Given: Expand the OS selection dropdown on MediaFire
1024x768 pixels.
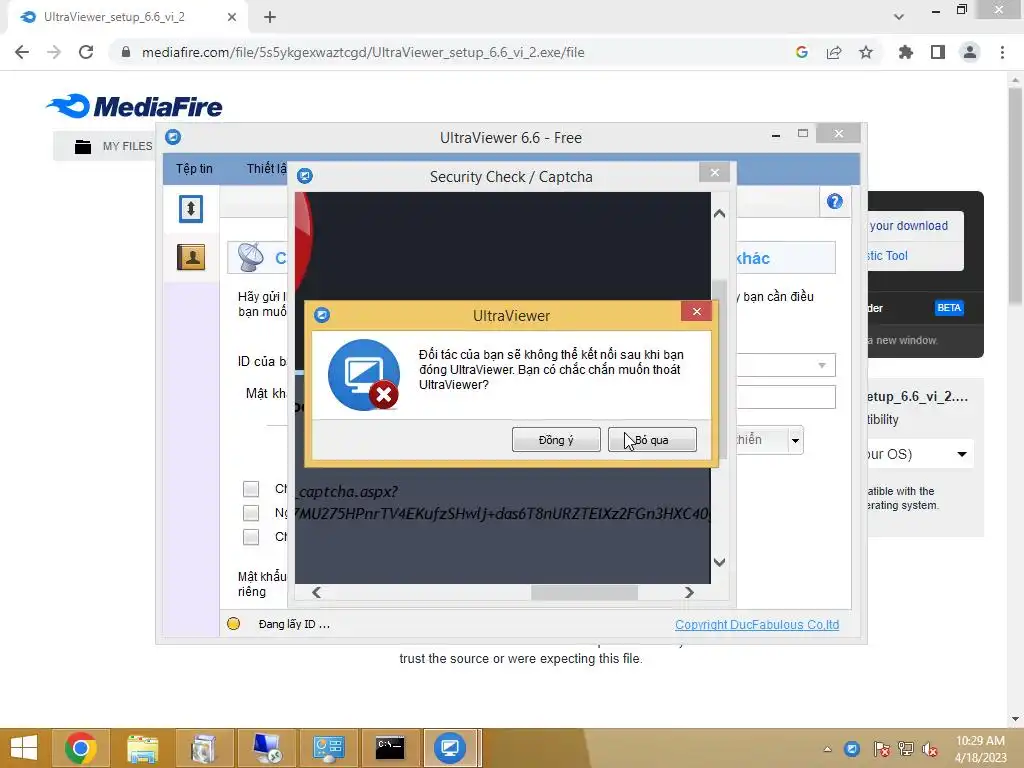Looking at the screenshot, I should pyautogui.click(x=962, y=454).
